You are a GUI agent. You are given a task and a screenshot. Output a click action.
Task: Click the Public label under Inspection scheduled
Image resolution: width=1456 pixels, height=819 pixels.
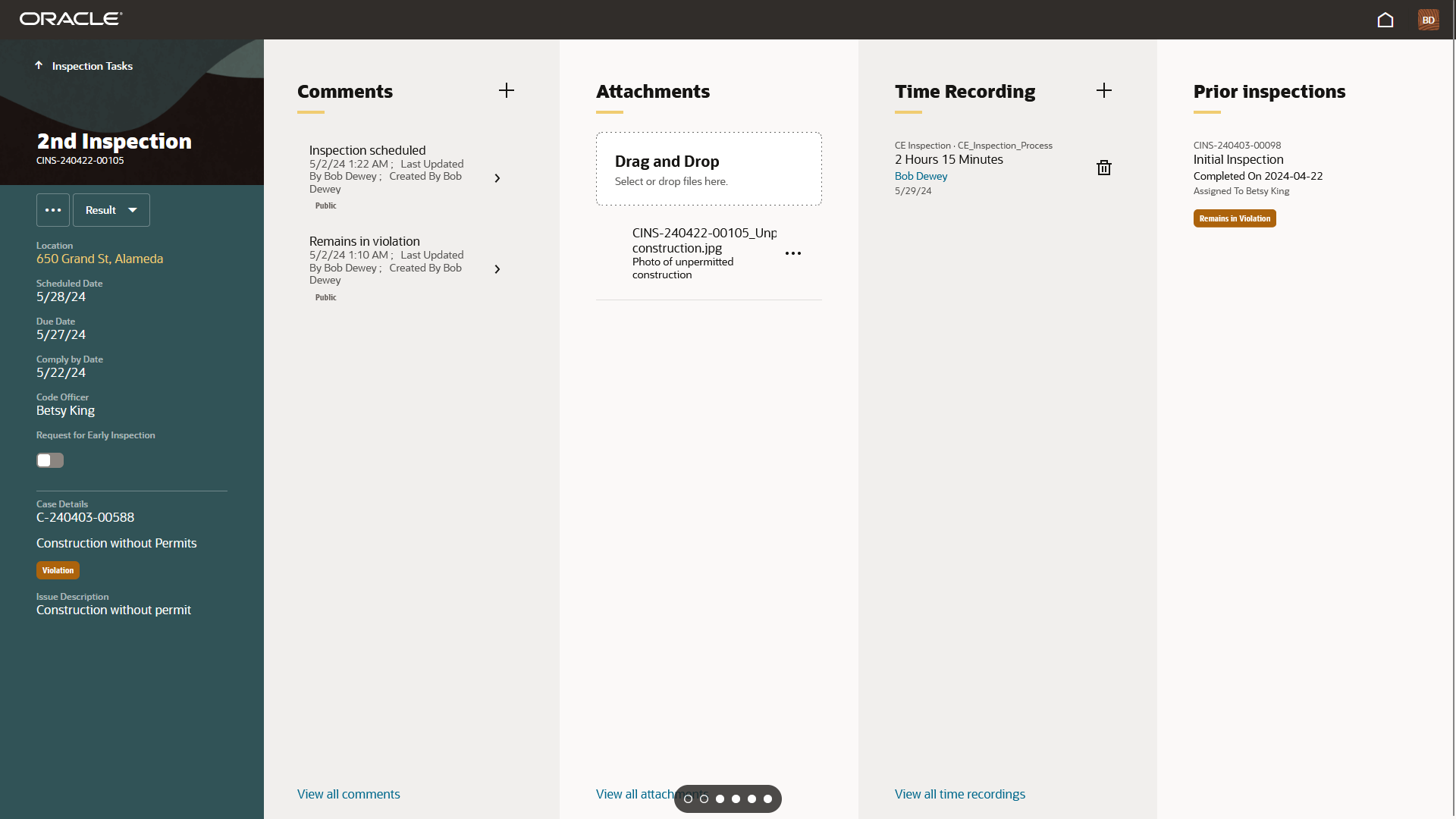click(325, 206)
